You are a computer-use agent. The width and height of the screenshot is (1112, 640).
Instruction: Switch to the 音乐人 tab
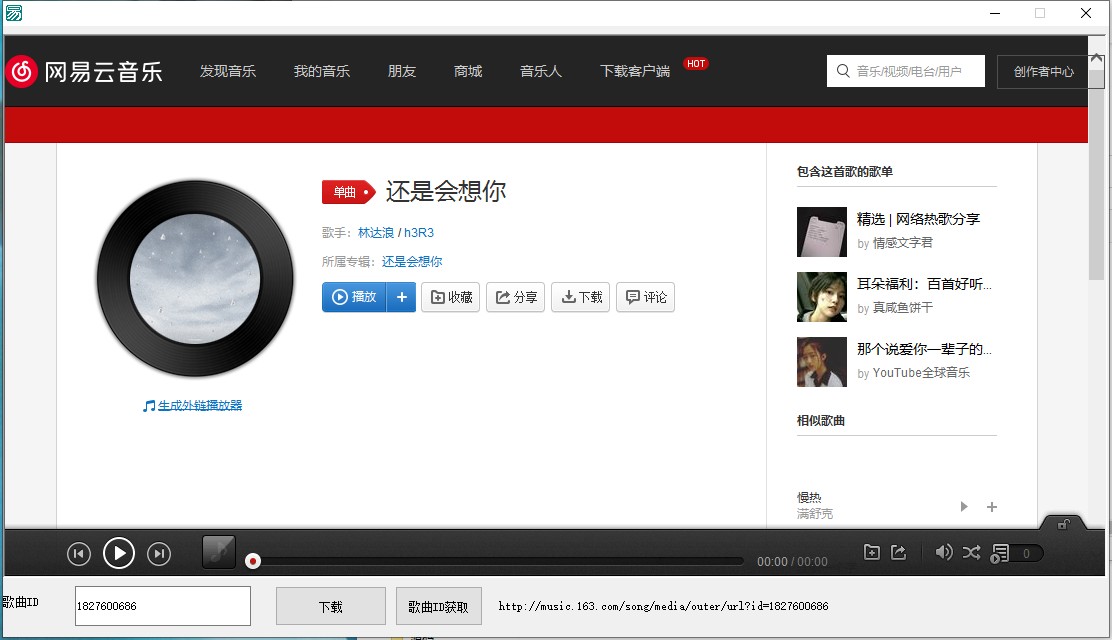click(x=540, y=71)
